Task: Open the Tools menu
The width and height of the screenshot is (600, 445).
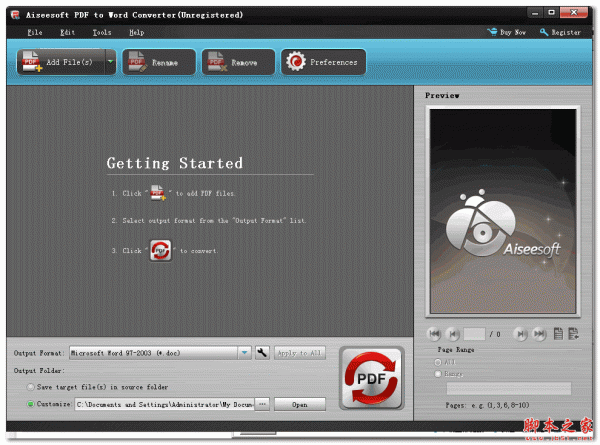Action: 102,33
